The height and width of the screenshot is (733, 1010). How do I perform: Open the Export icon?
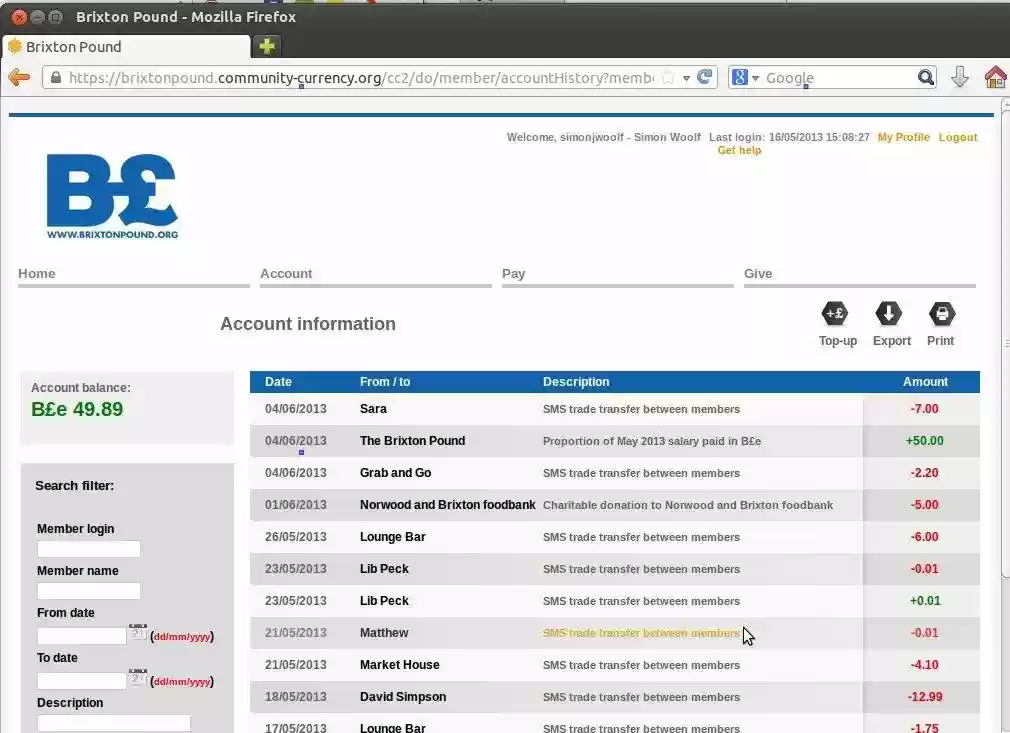(x=890, y=313)
